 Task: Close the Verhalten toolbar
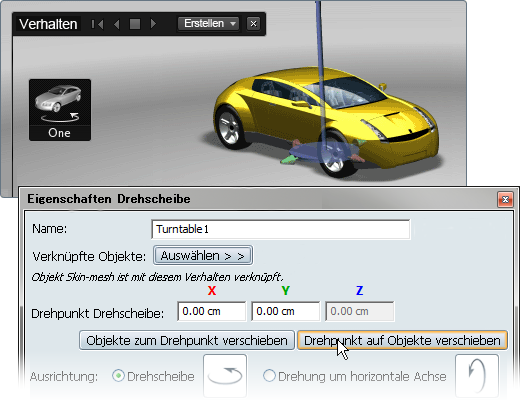[253, 24]
